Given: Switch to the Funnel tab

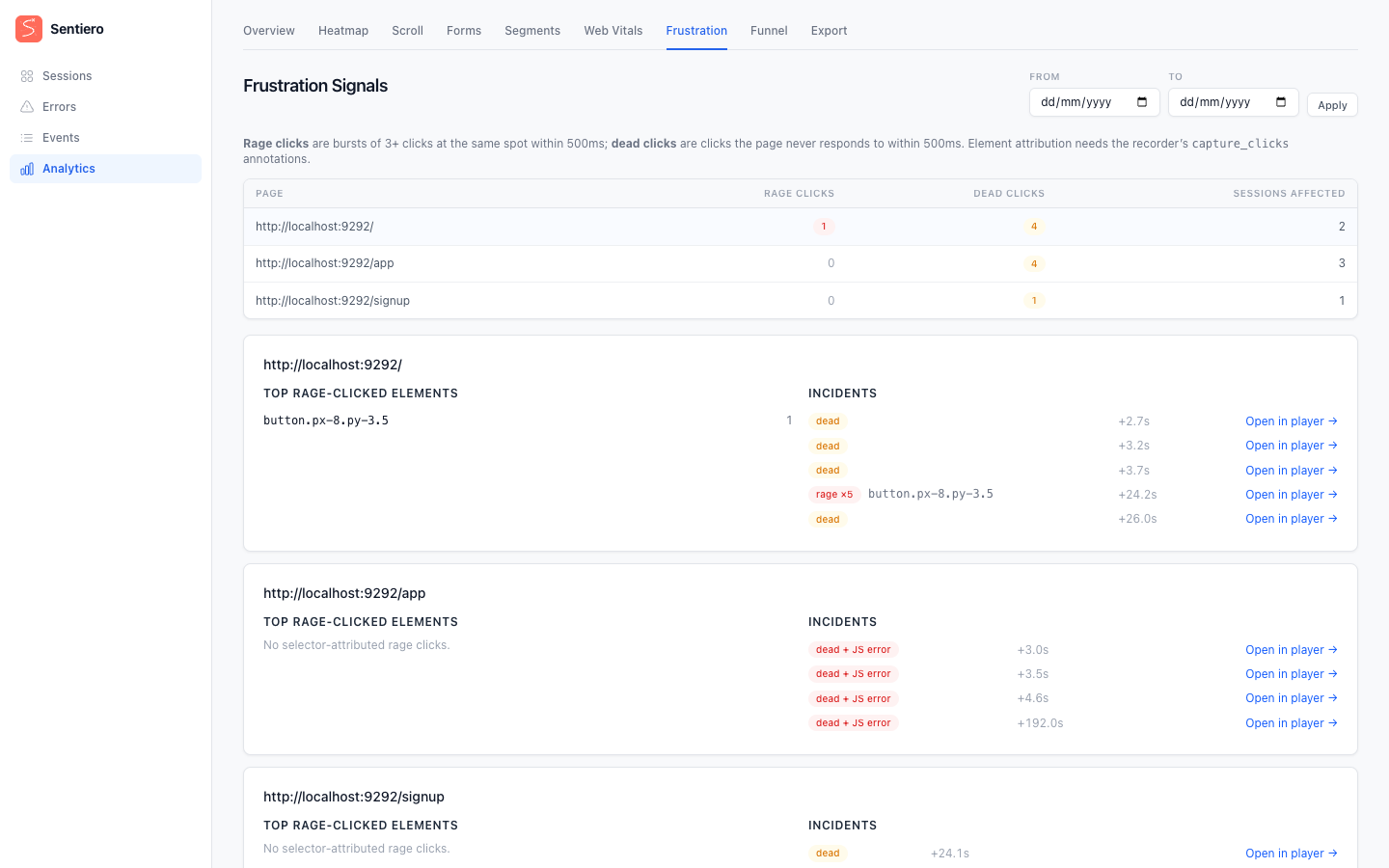Looking at the screenshot, I should click(x=769, y=31).
